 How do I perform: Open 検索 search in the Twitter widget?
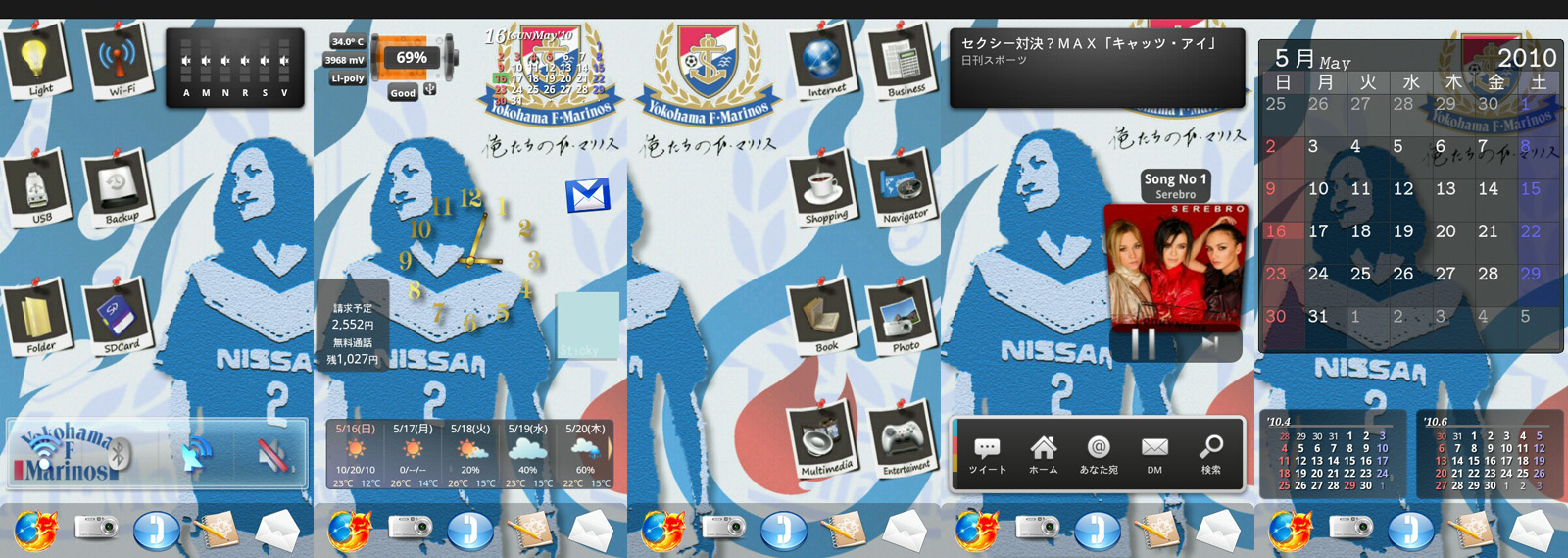[1211, 455]
